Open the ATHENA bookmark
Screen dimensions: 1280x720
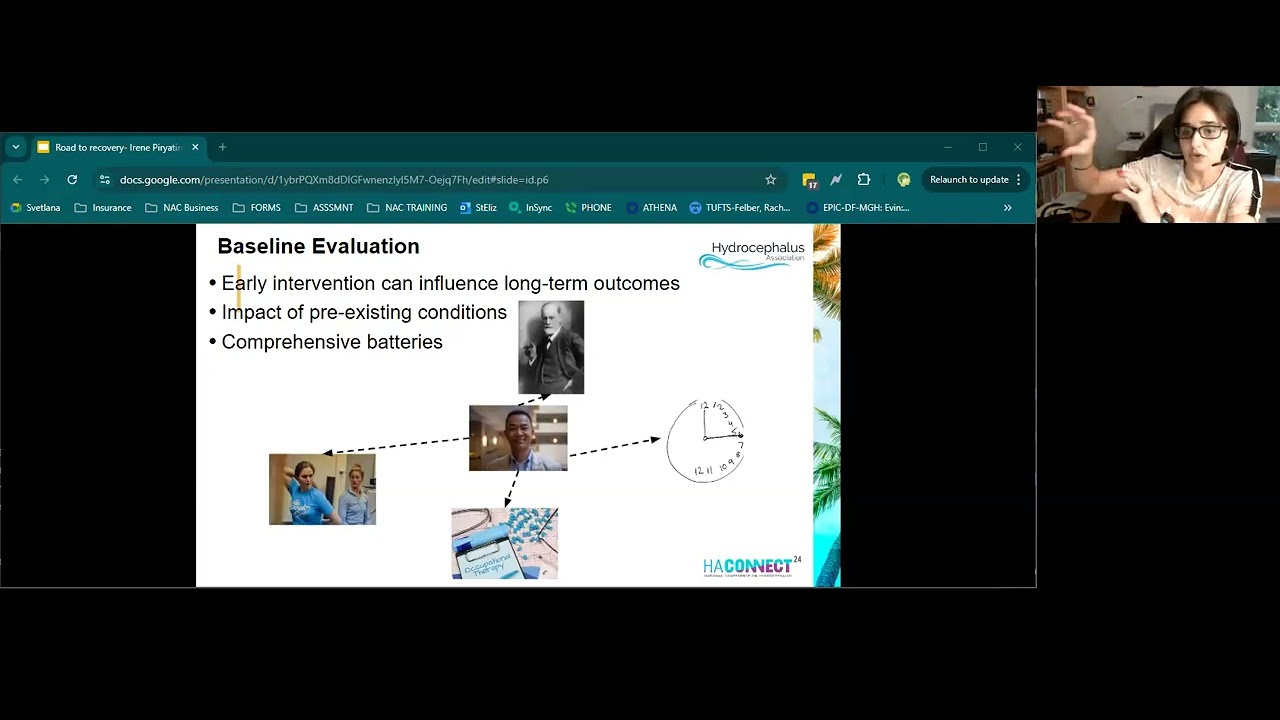click(651, 208)
